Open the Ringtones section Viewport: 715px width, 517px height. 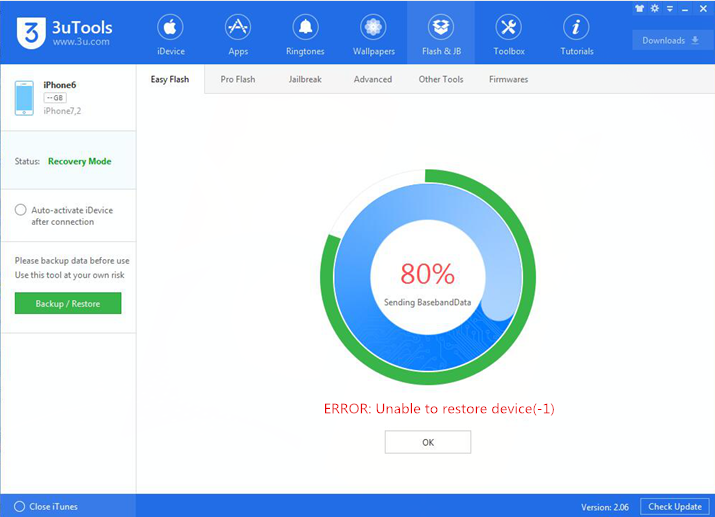[x=305, y=35]
